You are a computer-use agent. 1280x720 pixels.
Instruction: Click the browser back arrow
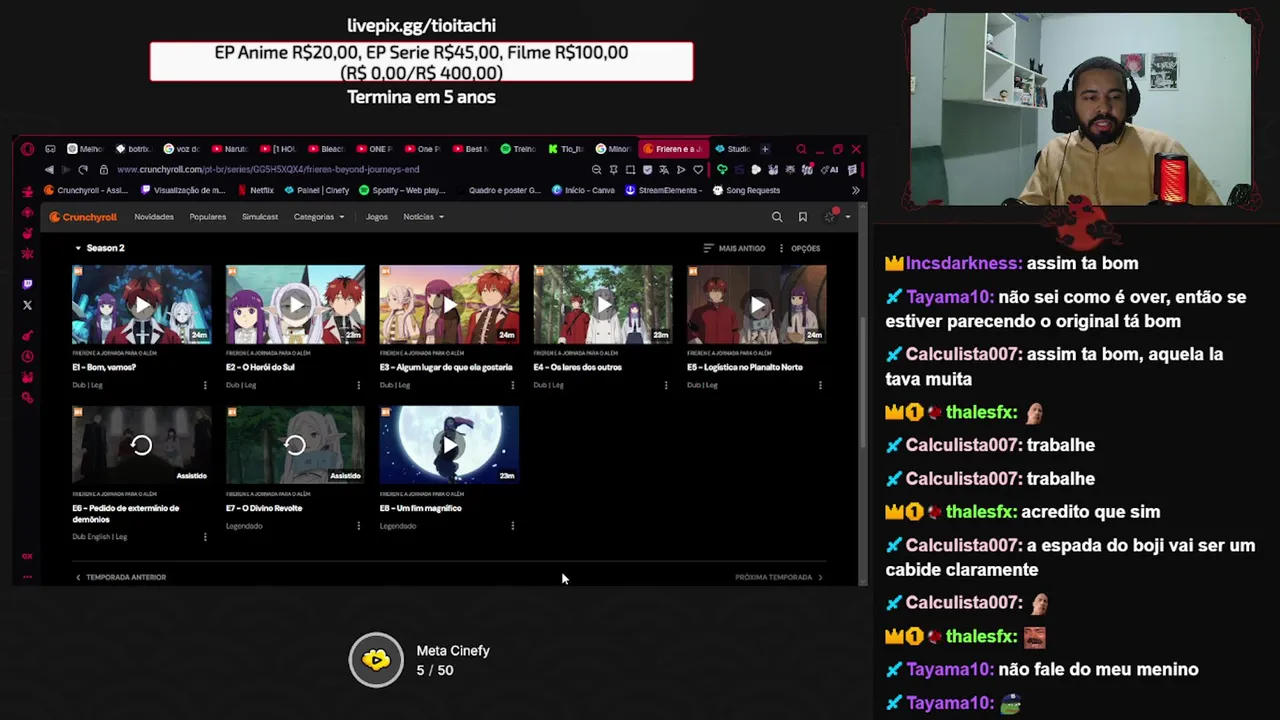(49, 170)
